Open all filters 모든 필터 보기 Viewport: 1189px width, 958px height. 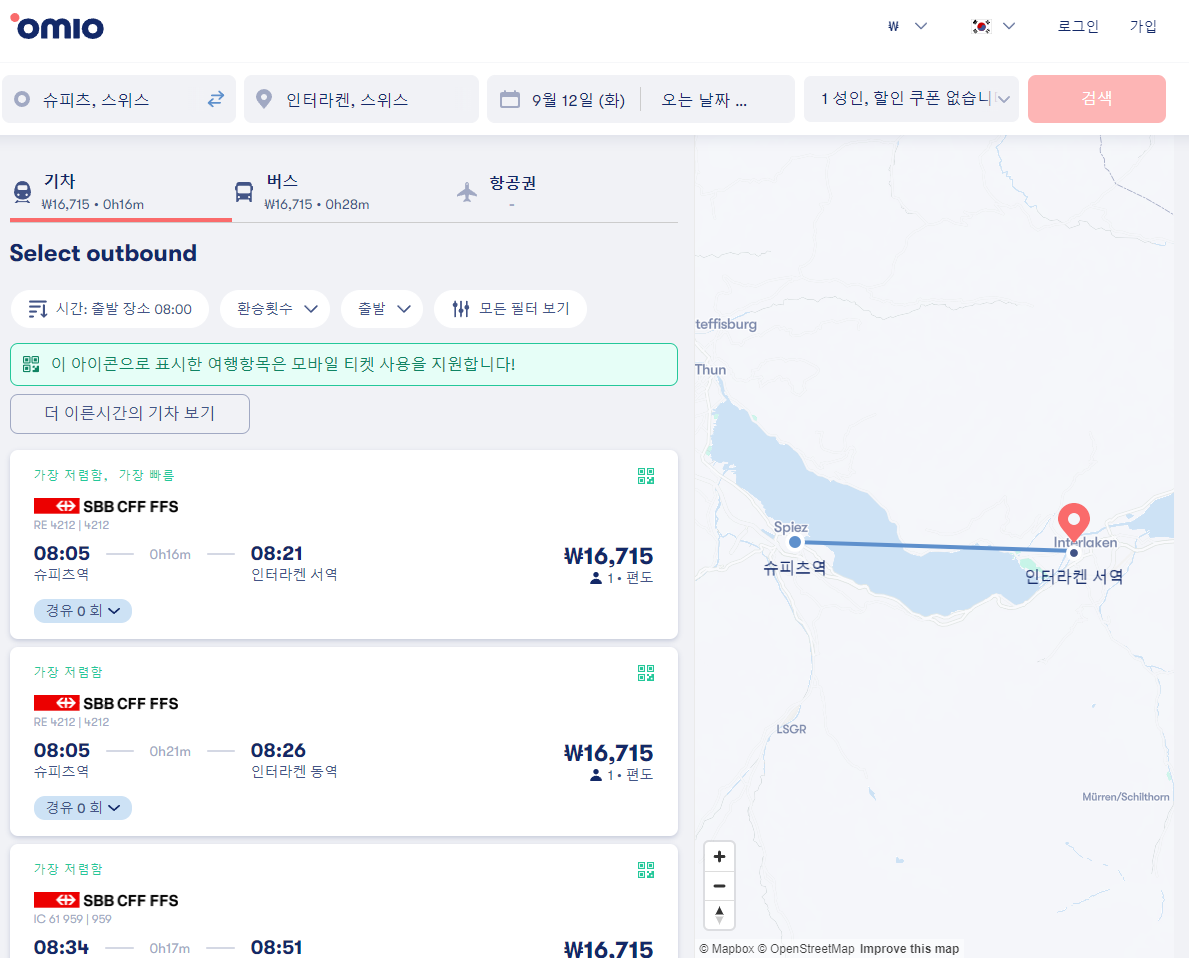click(510, 309)
